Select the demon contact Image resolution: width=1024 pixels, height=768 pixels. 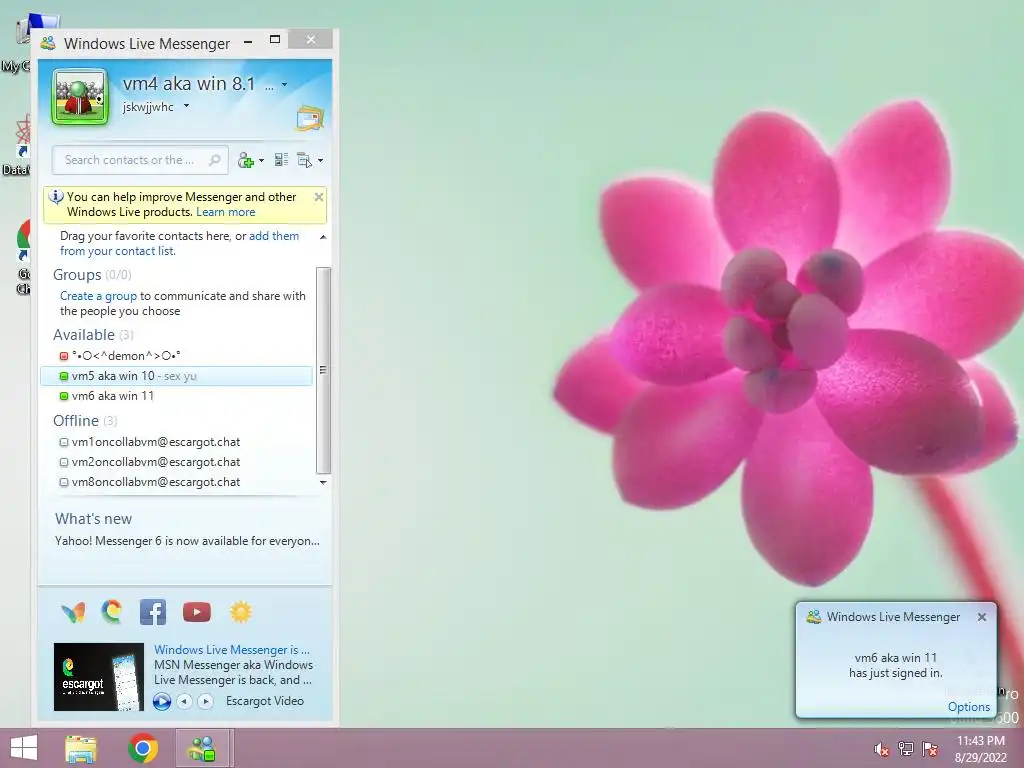click(126, 356)
